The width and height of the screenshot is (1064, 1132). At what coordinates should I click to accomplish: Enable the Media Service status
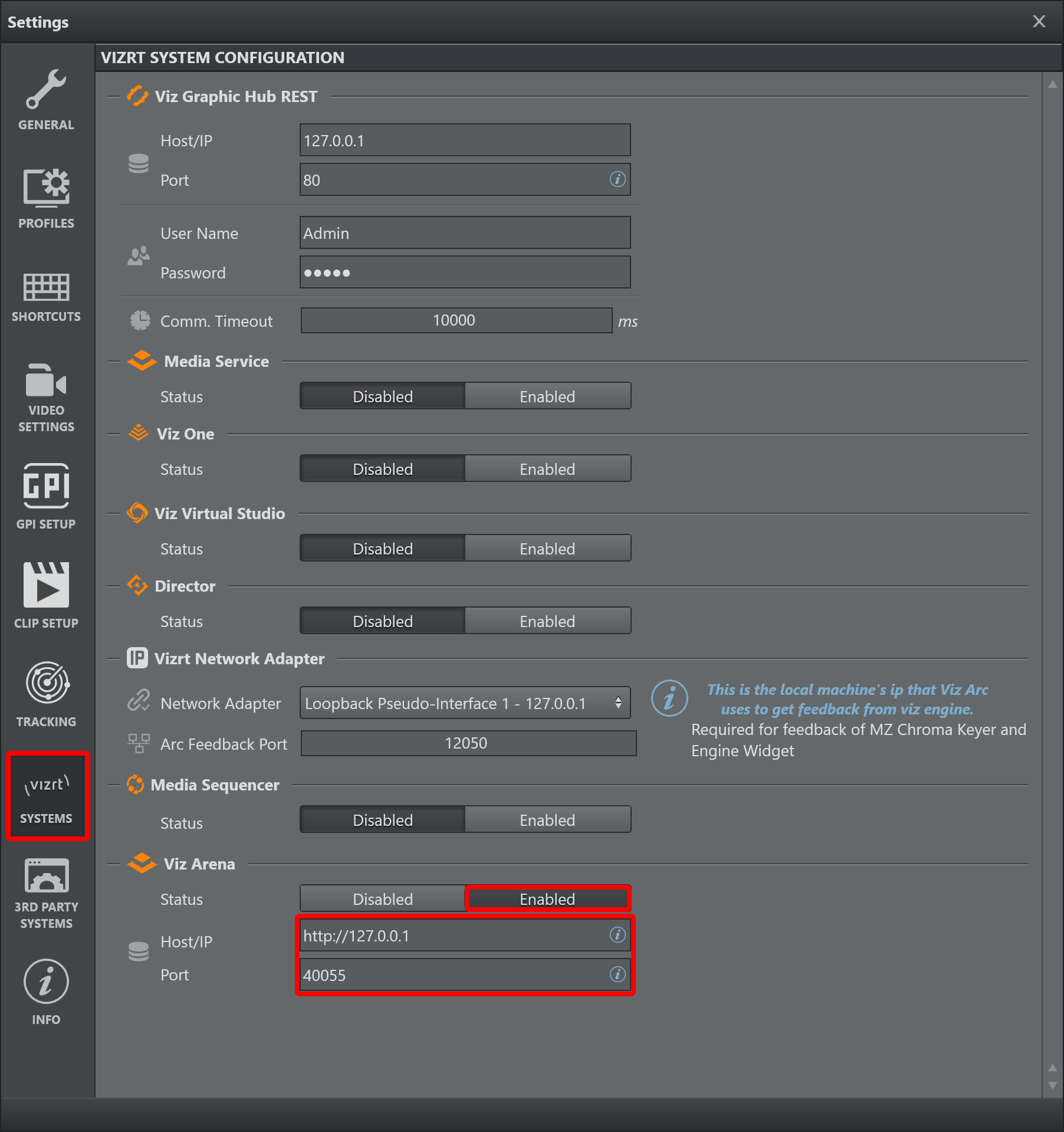(547, 396)
